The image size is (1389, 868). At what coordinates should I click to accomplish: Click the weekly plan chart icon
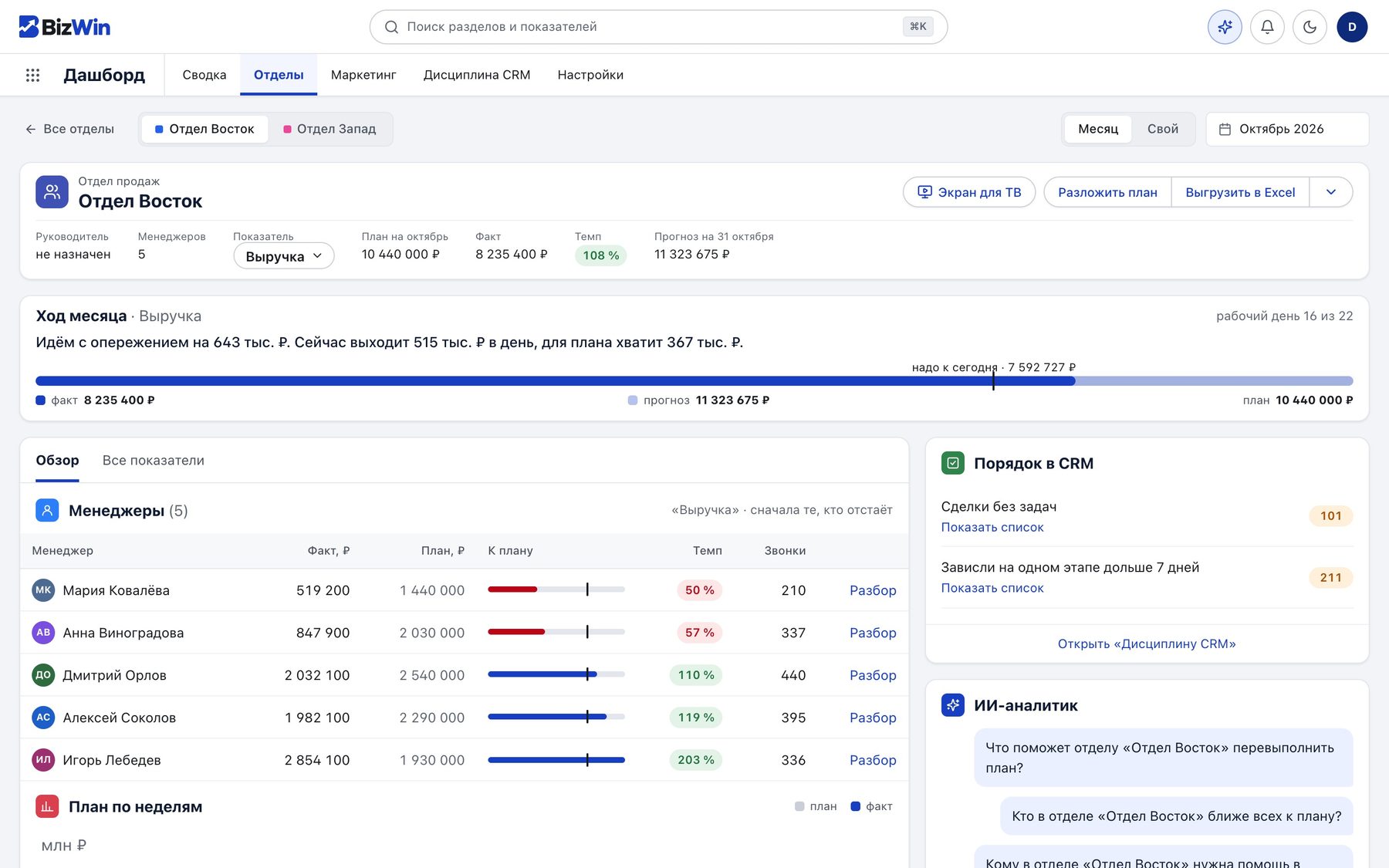(x=47, y=806)
